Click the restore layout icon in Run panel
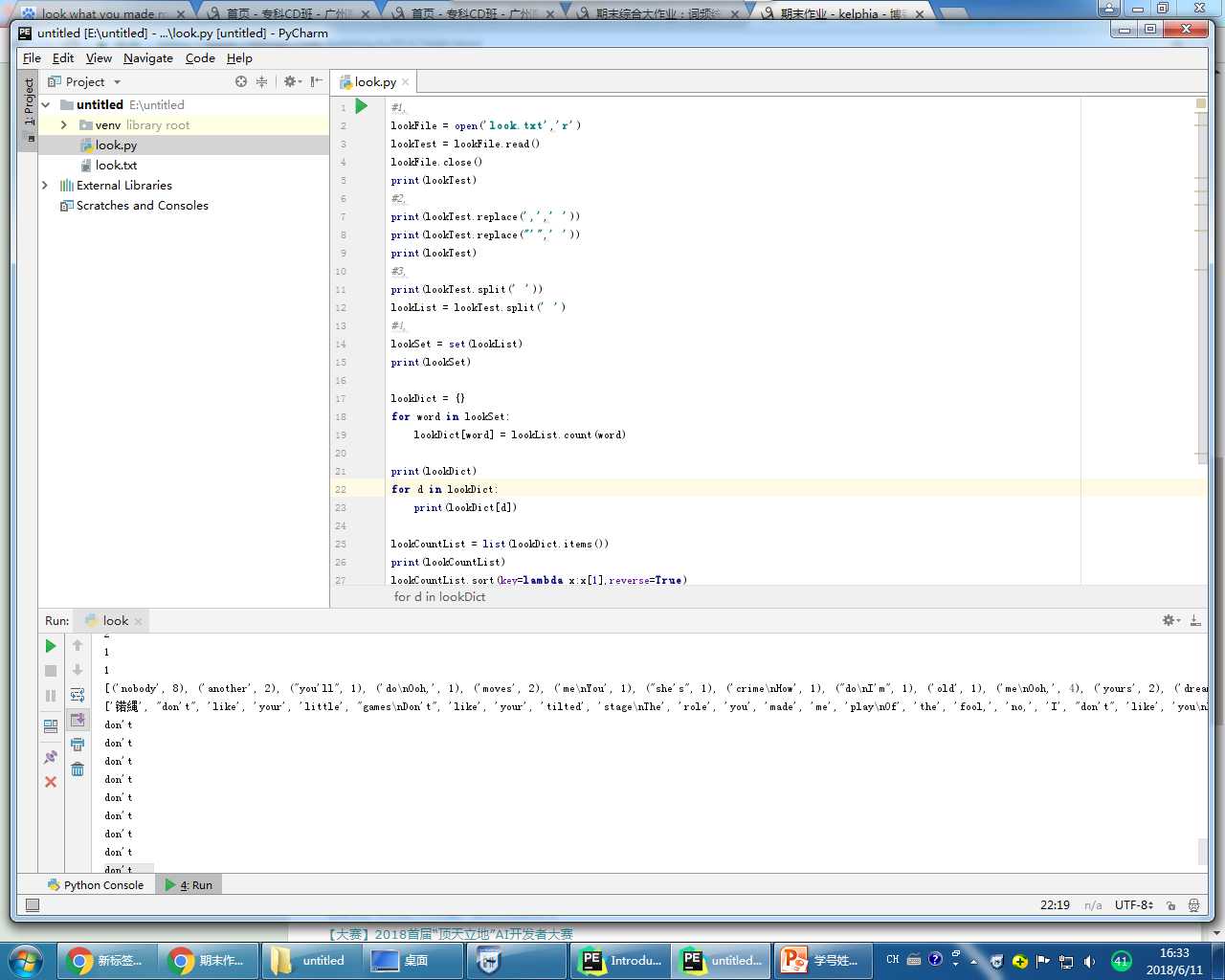Screen dimensions: 1225x980 pos(51,726)
